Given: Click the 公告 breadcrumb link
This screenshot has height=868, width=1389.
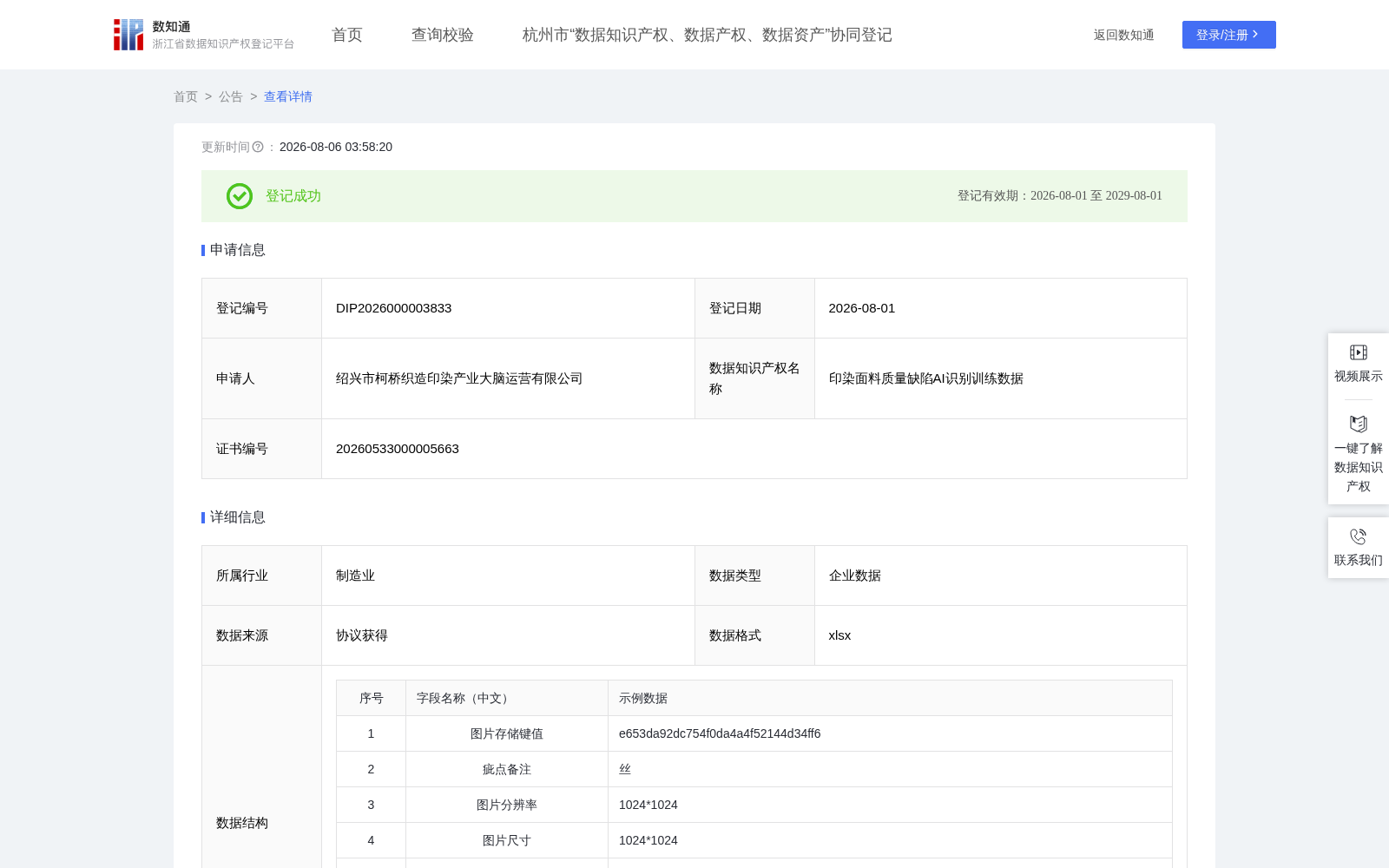Looking at the screenshot, I should click(231, 96).
